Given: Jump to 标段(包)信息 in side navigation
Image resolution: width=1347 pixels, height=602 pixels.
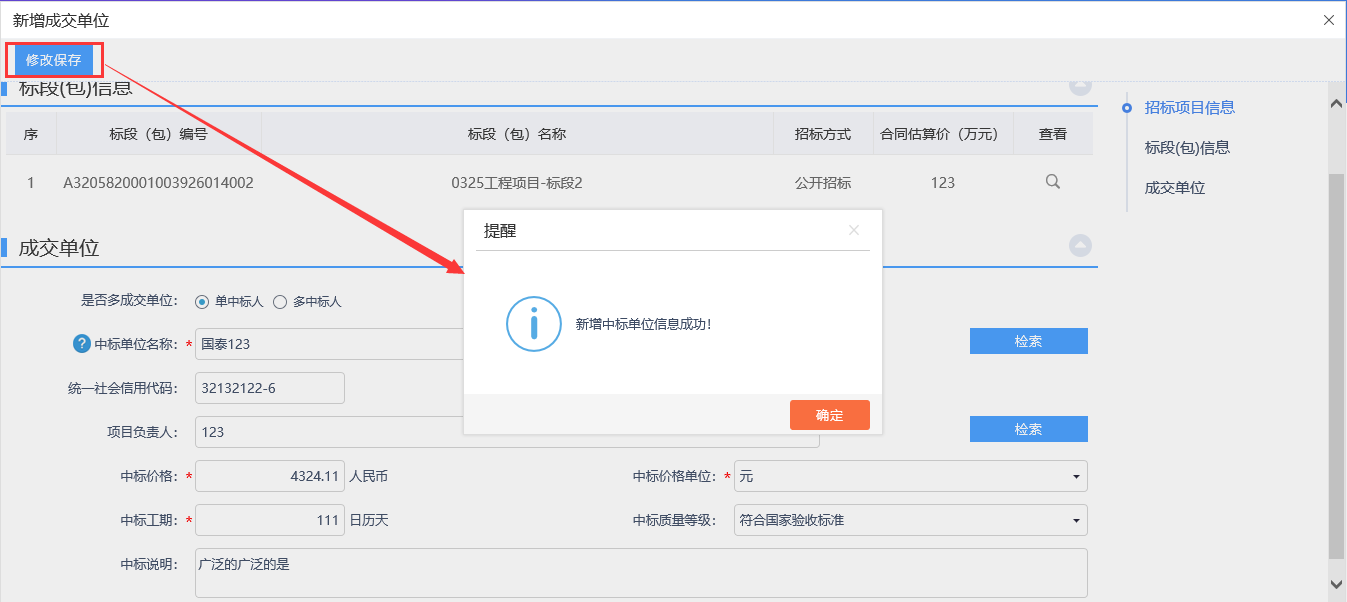Looking at the screenshot, I should (x=1187, y=148).
